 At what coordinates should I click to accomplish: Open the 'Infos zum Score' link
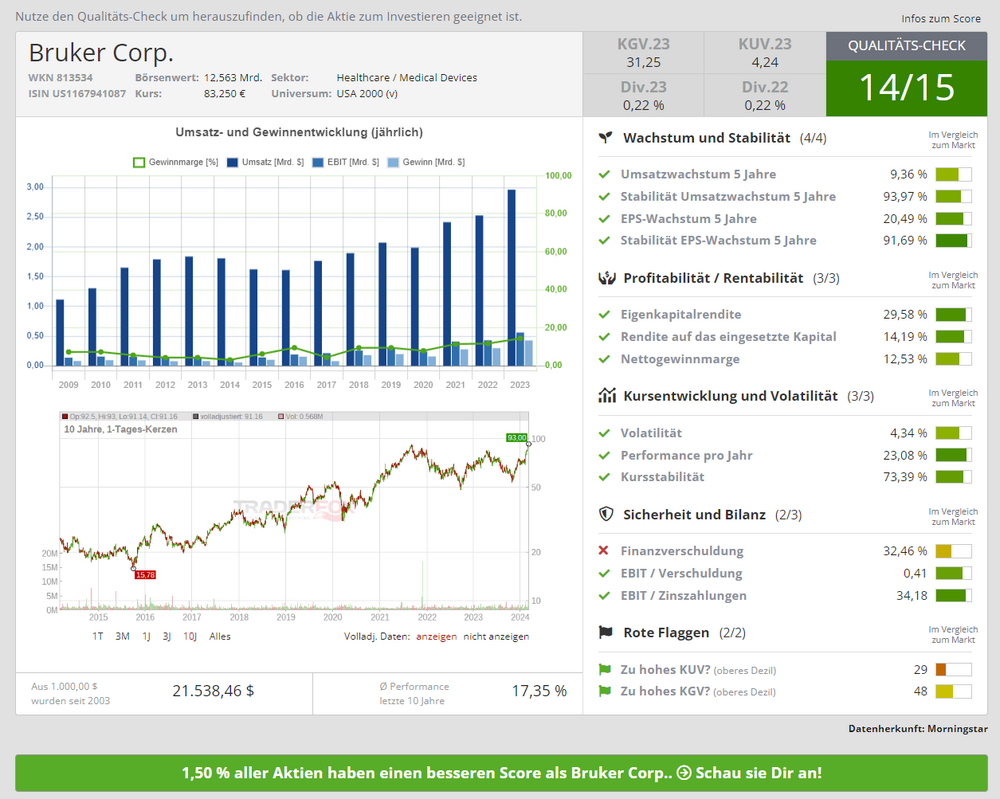[x=941, y=18]
